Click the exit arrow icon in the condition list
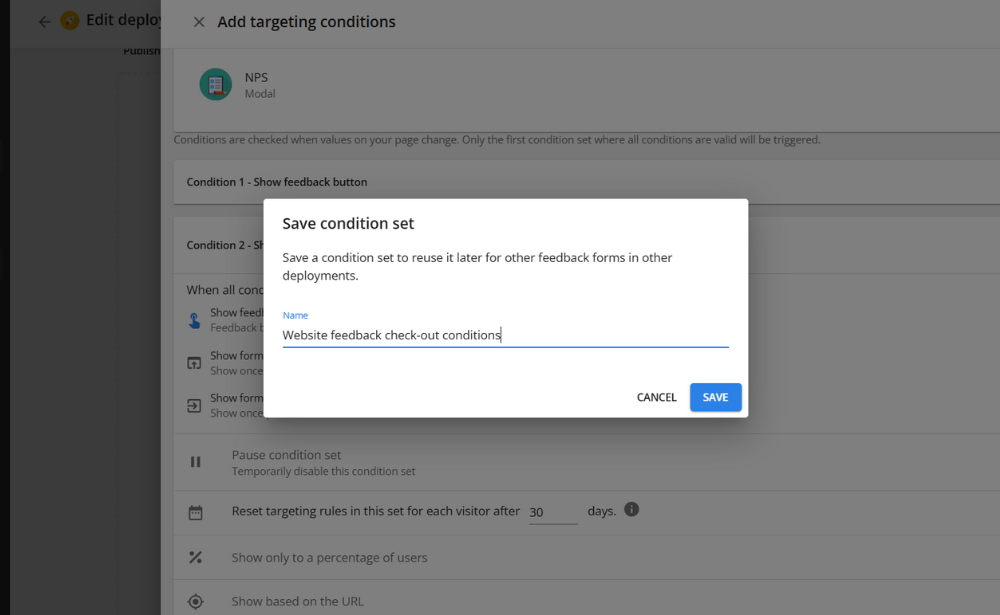Viewport: 1000px width, 615px height. coord(195,406)
